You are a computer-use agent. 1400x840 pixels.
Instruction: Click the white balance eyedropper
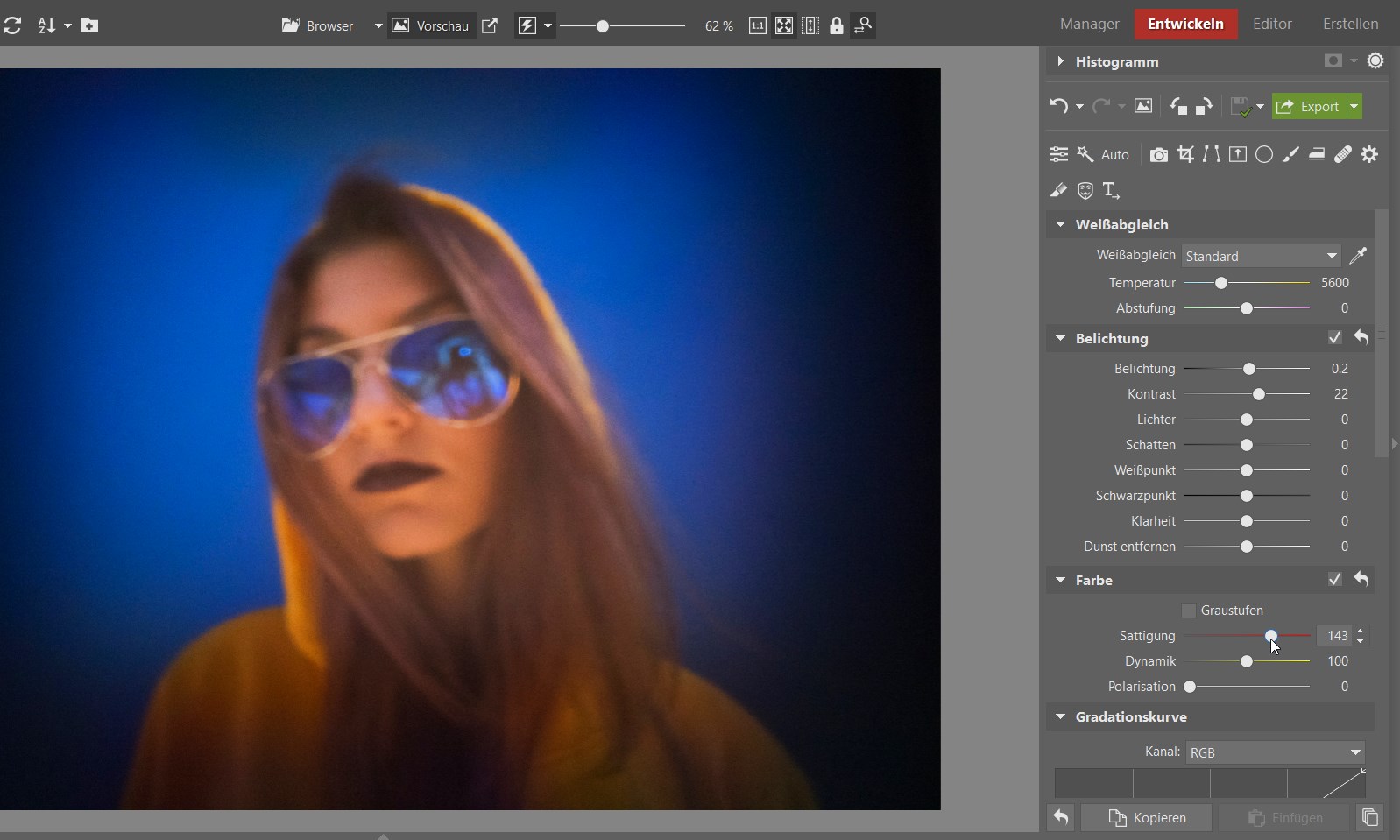pos(1358,256)
